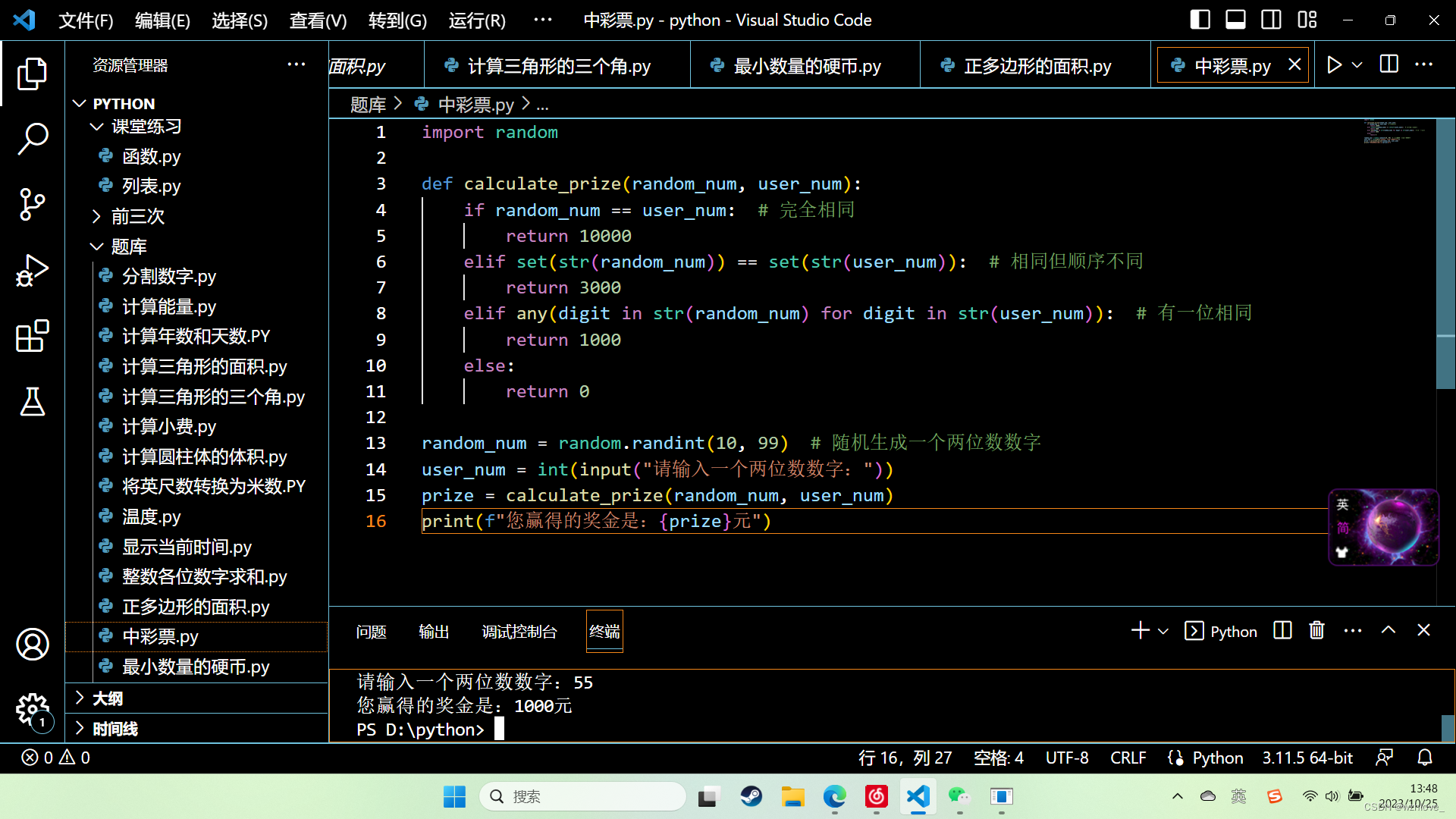The width and height of the screenshot is (1456, 819).
Task: Click UTF-8 encoding in status bar
Action: click(1066, 758)
